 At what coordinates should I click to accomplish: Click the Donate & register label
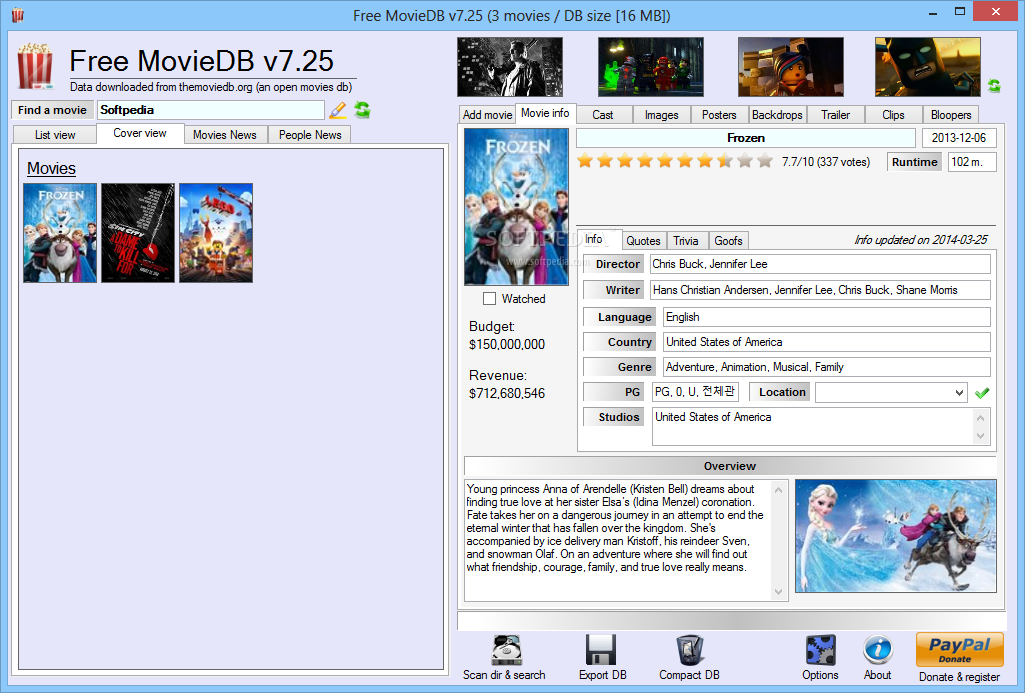(x=960, y=677)
